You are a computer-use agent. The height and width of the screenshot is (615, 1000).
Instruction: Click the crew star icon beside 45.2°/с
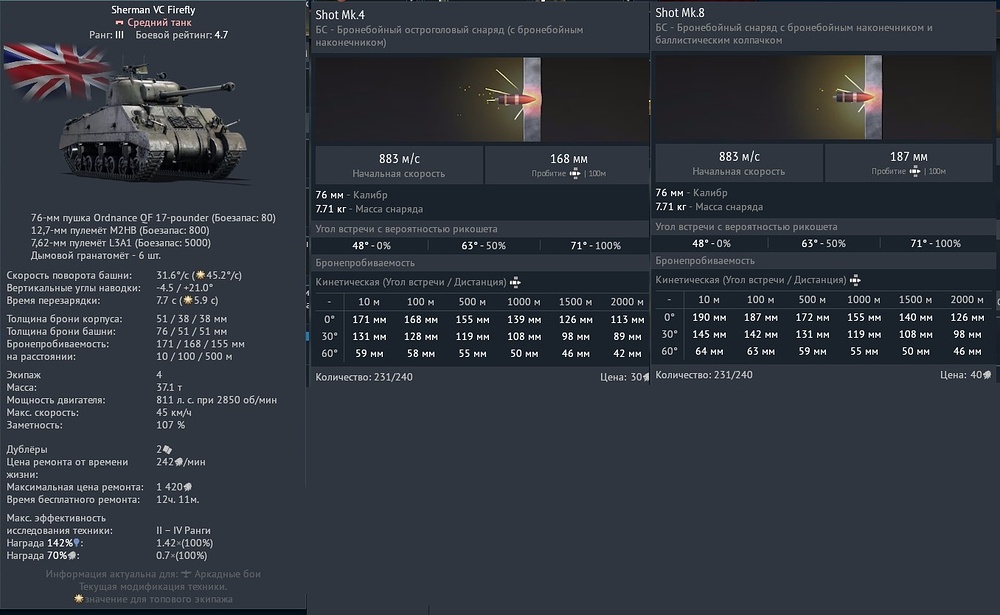point(201,273)
